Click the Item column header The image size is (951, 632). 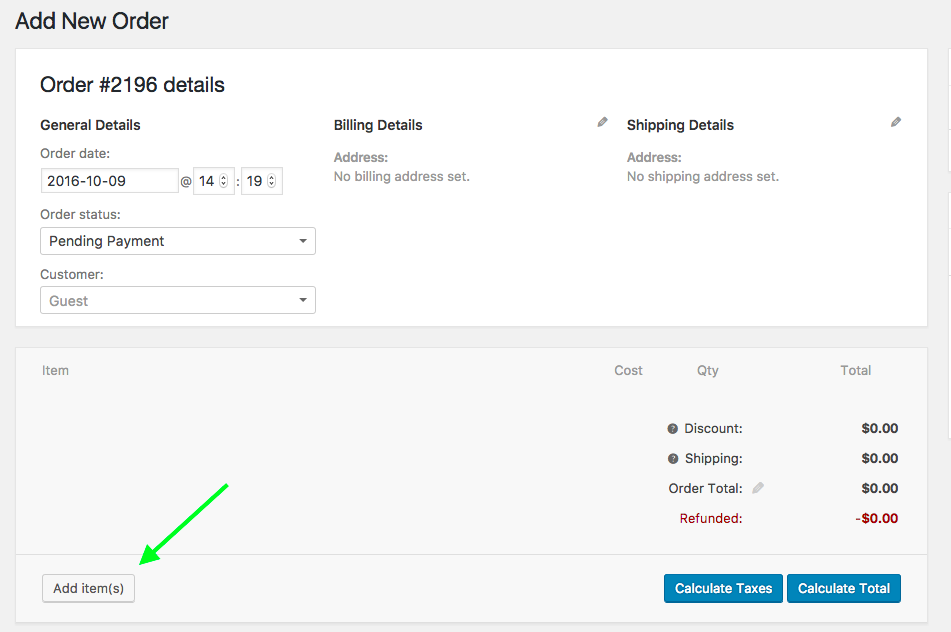[55, 370]
